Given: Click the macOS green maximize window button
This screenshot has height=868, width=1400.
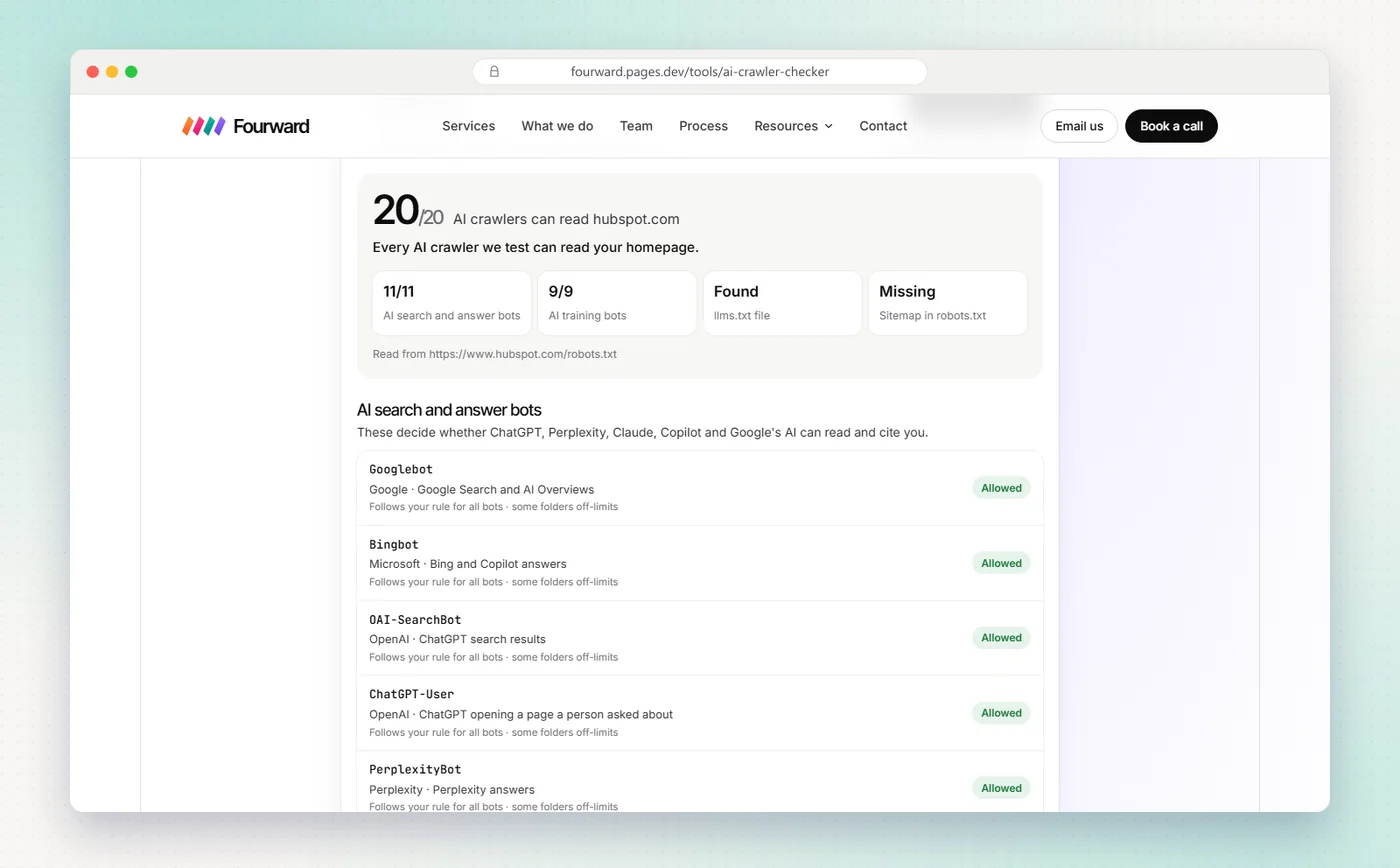Looking at the screenshot, I should point(131,72).
